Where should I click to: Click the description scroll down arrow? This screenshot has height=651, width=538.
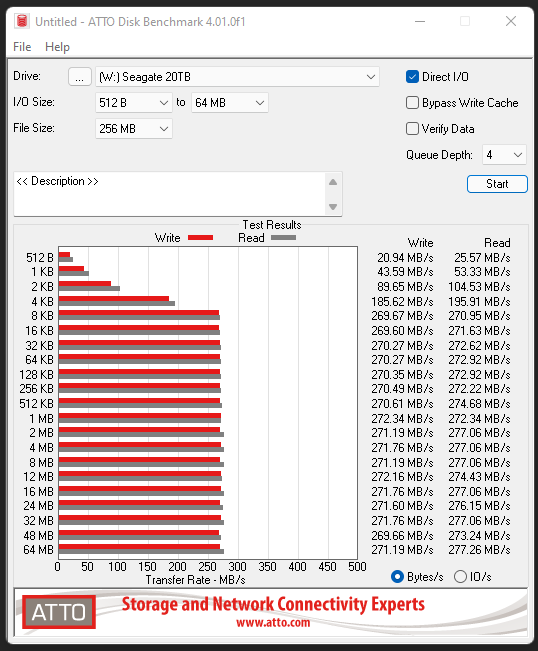click(333, 206)
